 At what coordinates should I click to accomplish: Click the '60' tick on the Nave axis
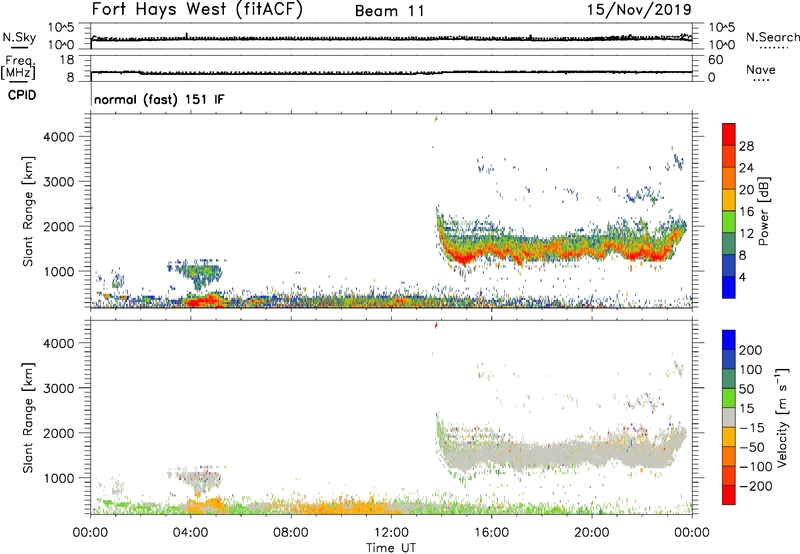(x=715, y=60)
